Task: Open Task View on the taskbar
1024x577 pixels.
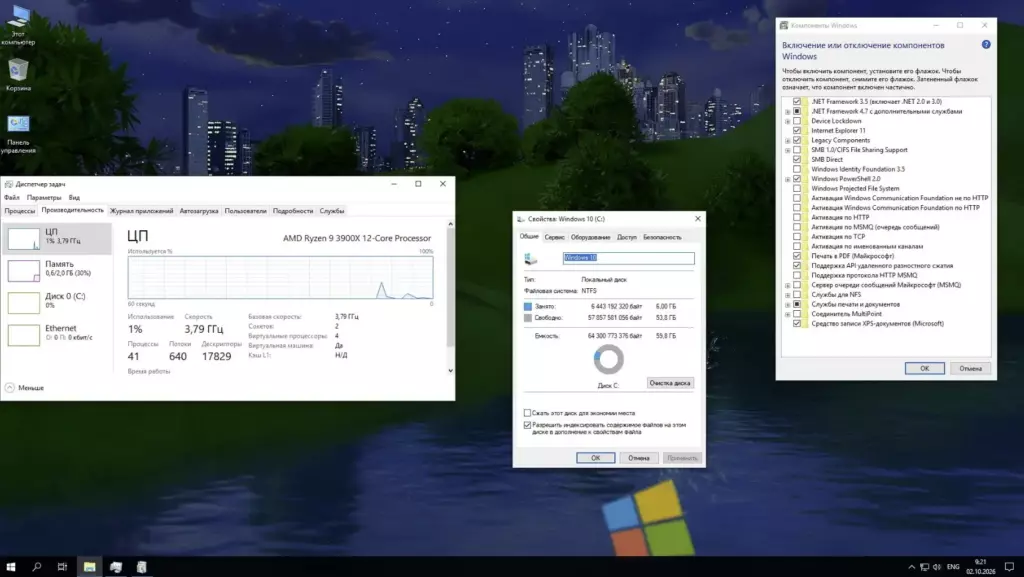Action: tap(62, 567)
